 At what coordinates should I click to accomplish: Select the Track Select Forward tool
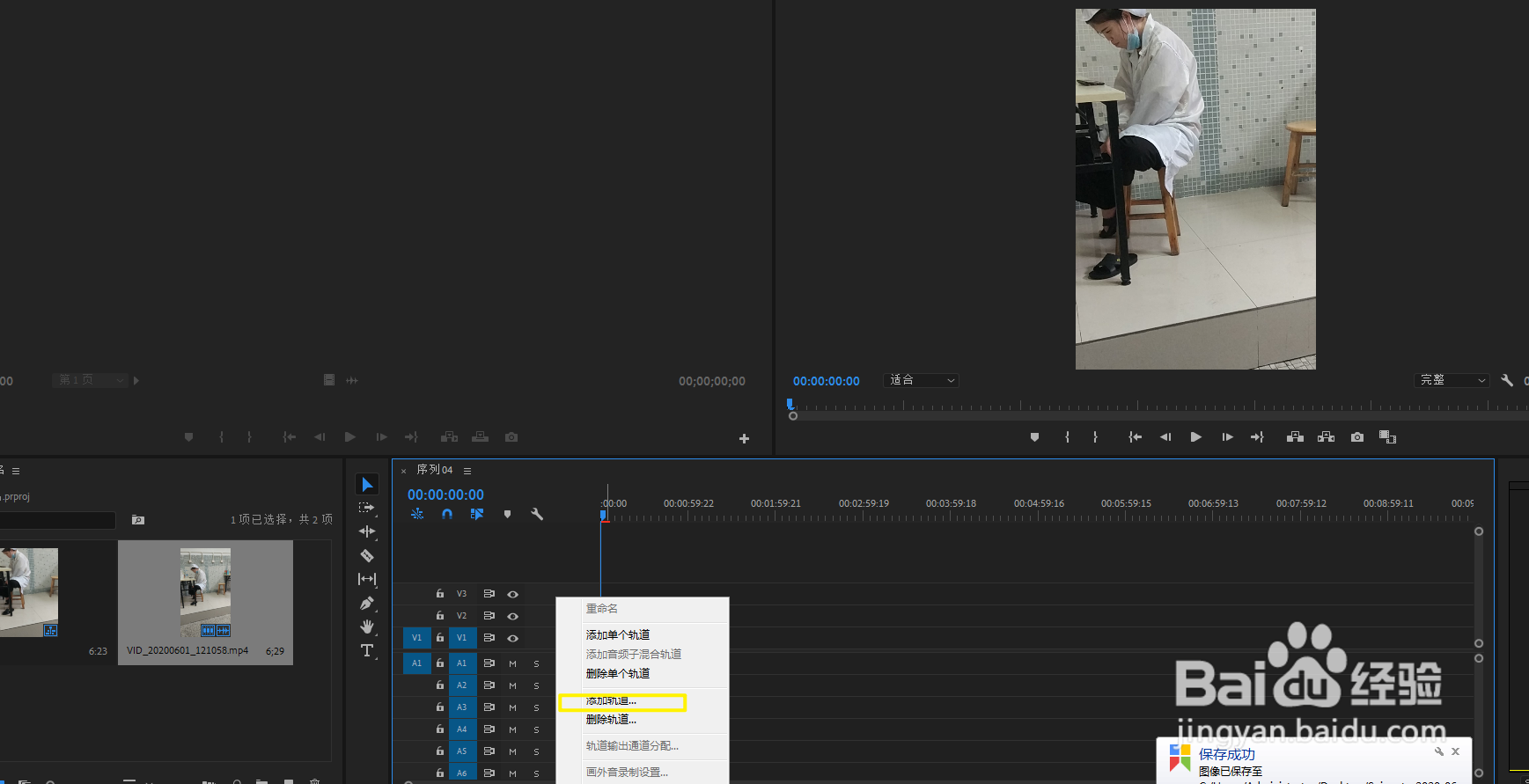[x=367, y=508]
